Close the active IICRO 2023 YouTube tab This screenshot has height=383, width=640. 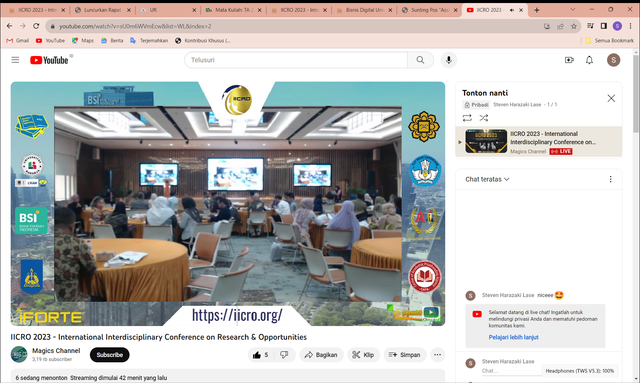tap(521, 10)
